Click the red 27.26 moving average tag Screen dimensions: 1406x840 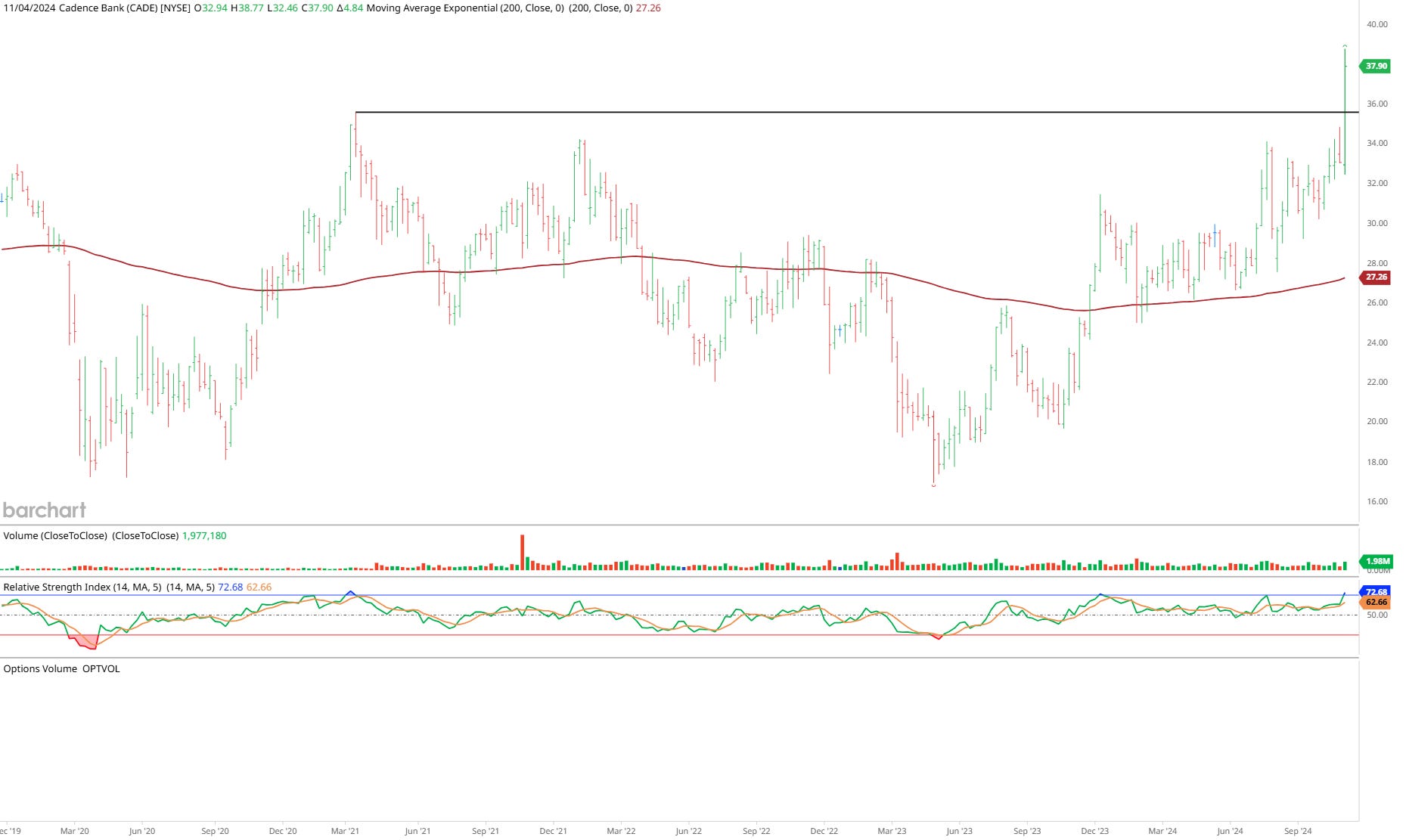coord(1376,277)
